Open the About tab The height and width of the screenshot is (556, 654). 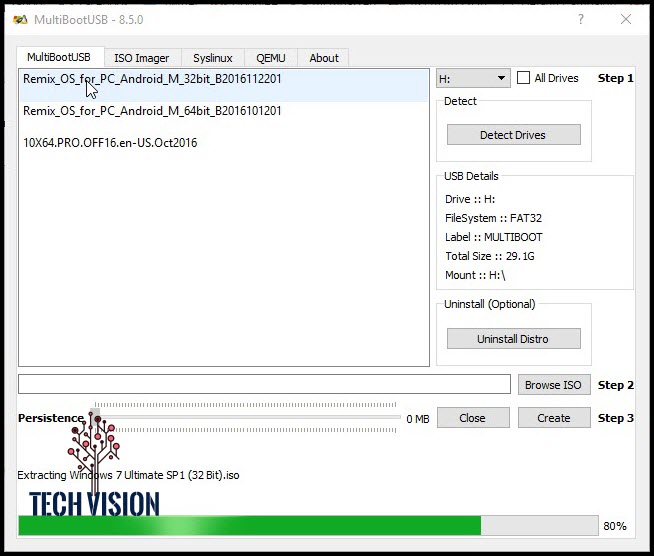click(x=324, y=58)
